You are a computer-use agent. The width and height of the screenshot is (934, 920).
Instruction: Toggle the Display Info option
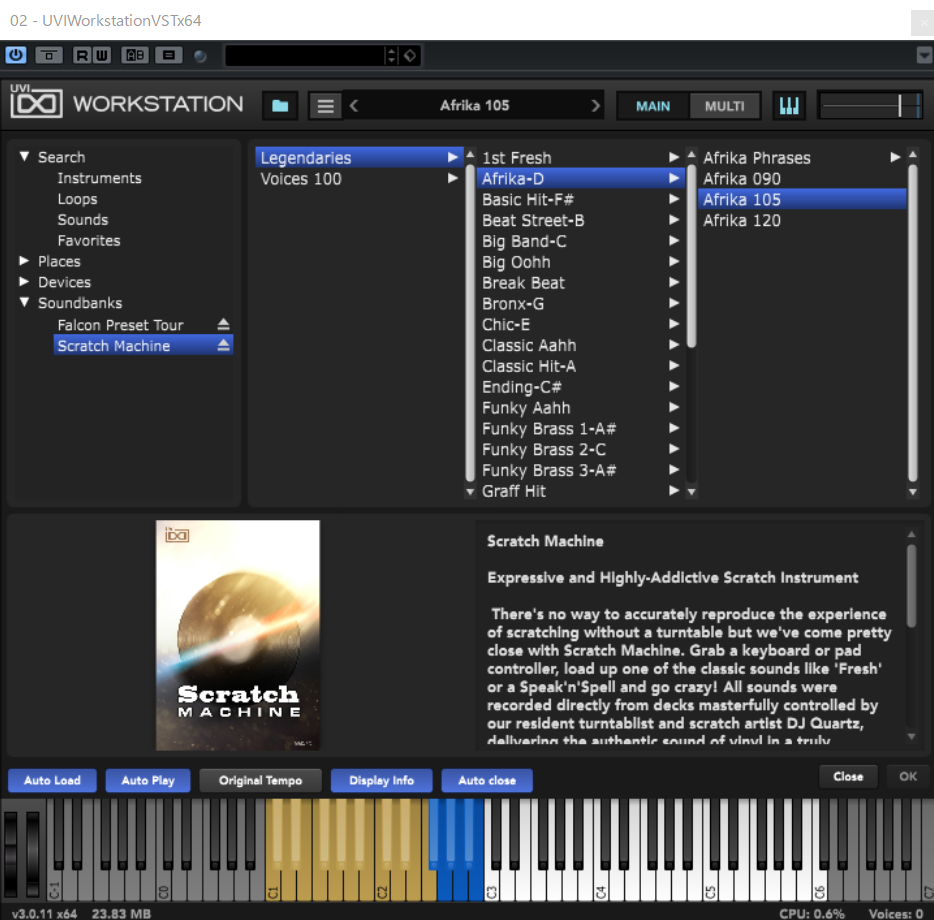pyautogui.click(x=381, y=780)
